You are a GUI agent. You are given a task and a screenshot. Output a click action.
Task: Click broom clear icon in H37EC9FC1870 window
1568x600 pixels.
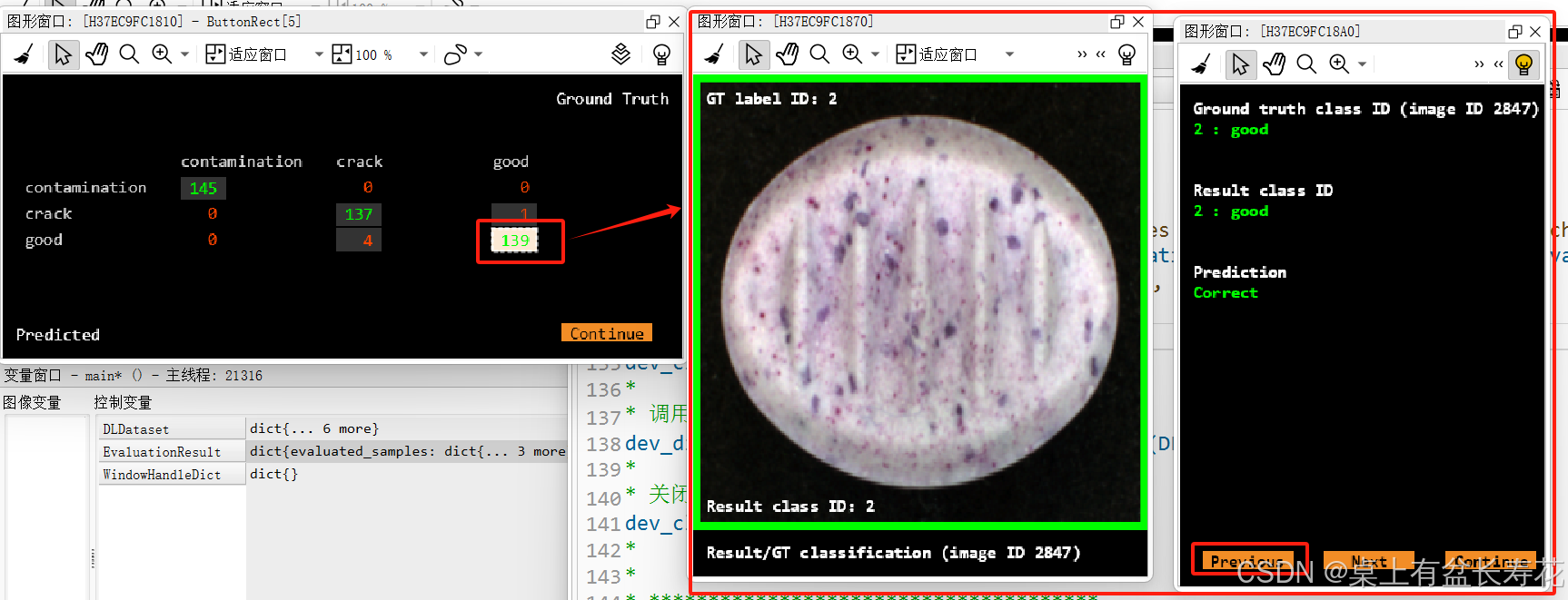(x=715, y=54)
